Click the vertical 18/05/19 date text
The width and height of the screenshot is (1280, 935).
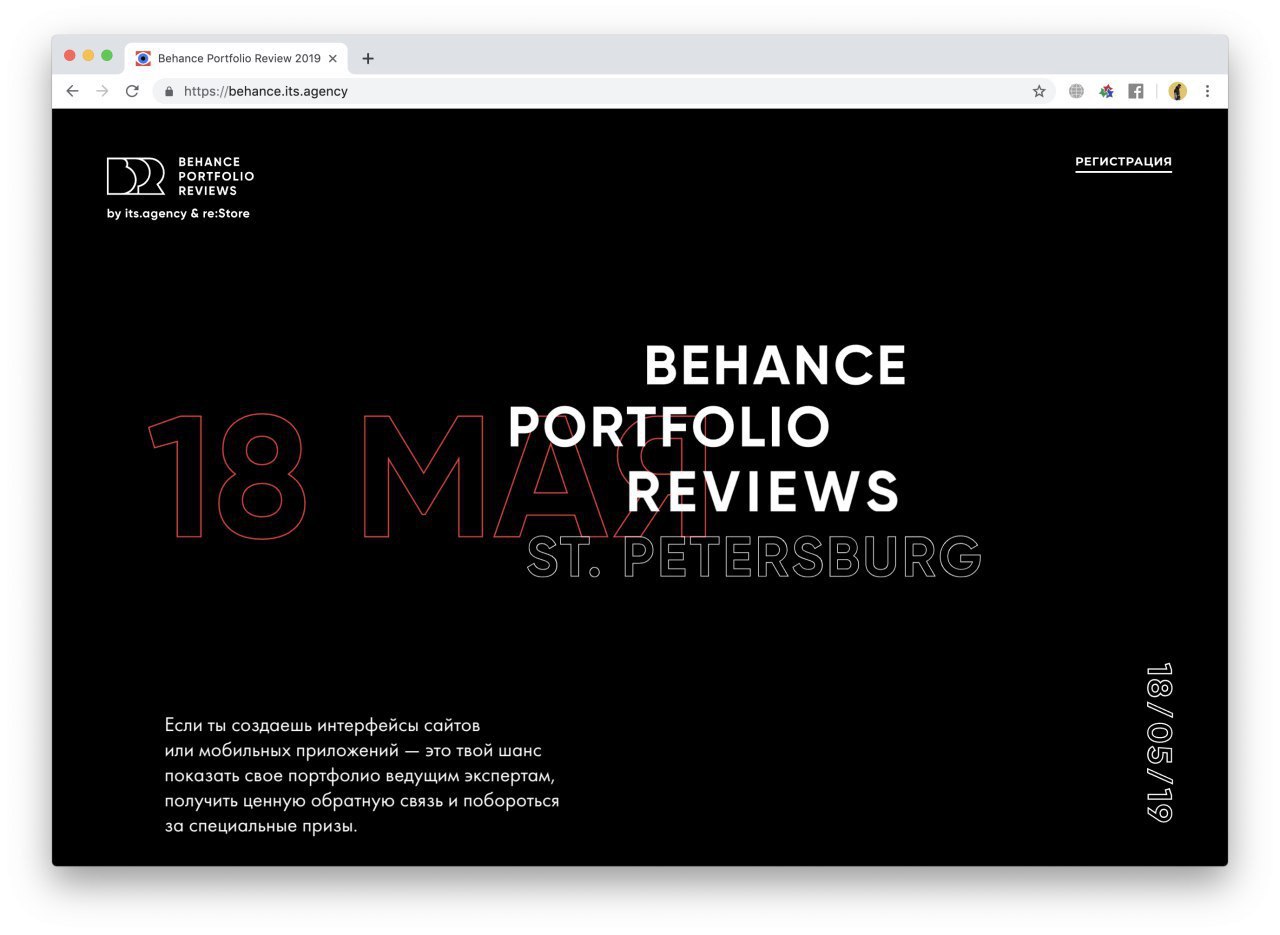[1159, 742]
